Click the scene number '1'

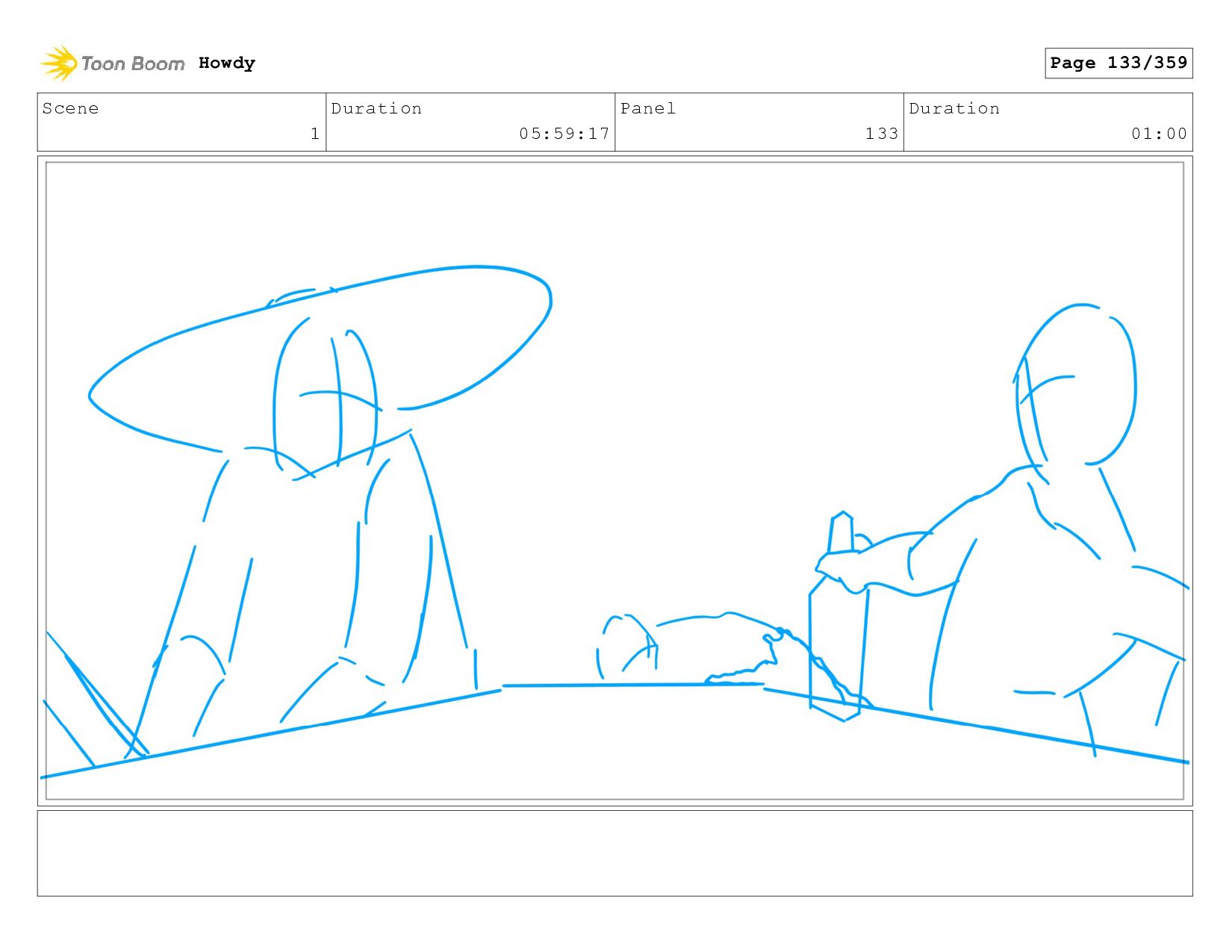coord(315,134)
